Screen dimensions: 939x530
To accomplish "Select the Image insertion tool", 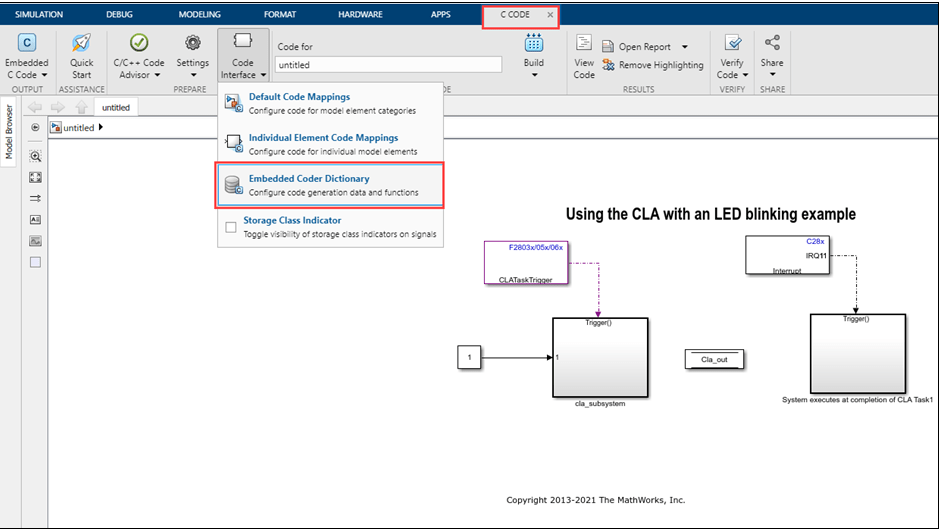I will pos(35,241).
